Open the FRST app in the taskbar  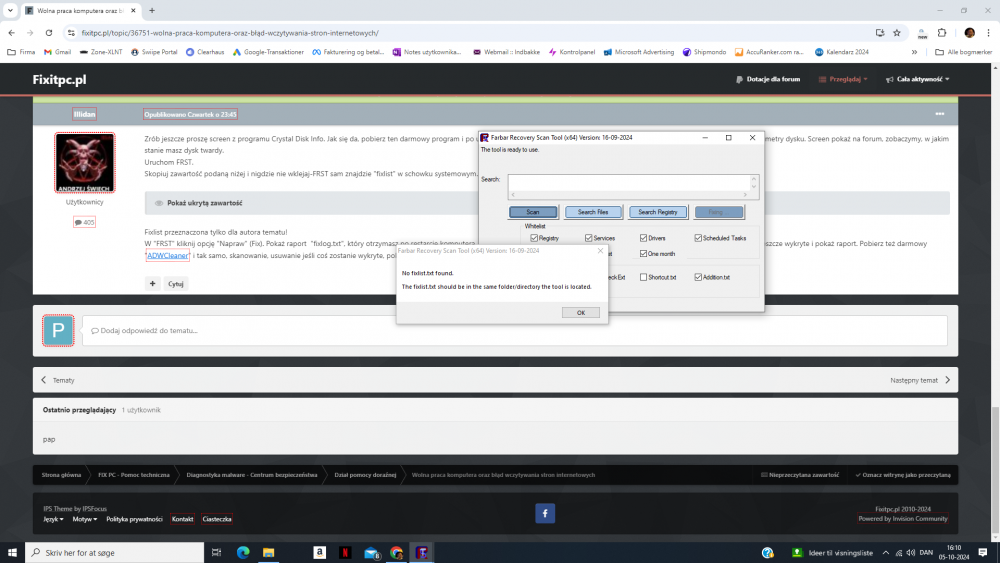(423, 552)
